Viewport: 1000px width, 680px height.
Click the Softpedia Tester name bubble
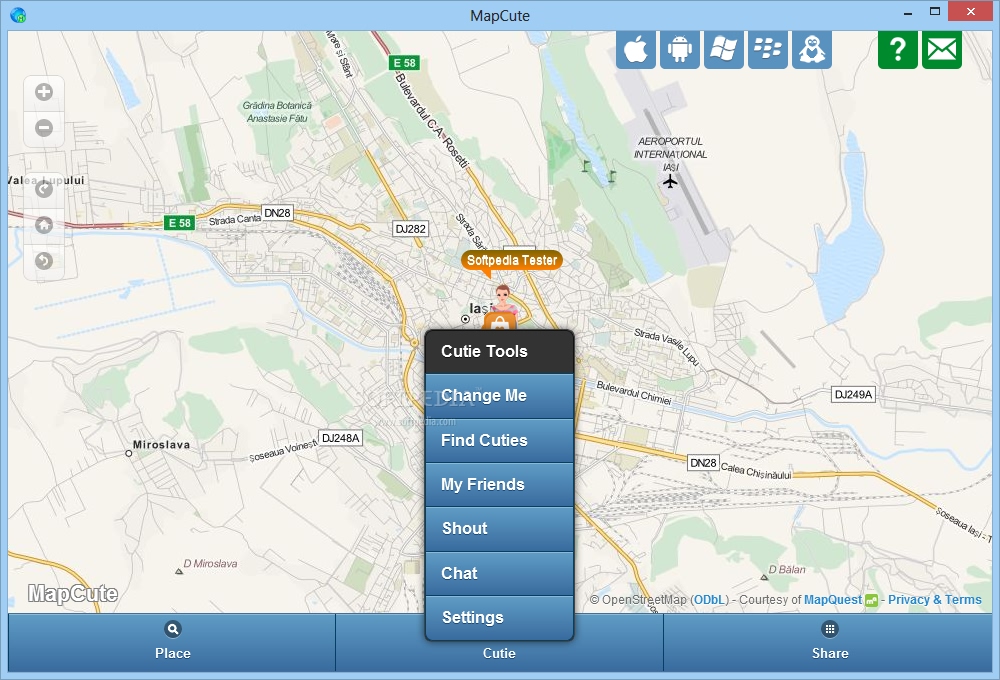pyautogui.click(x=511, y=260)
